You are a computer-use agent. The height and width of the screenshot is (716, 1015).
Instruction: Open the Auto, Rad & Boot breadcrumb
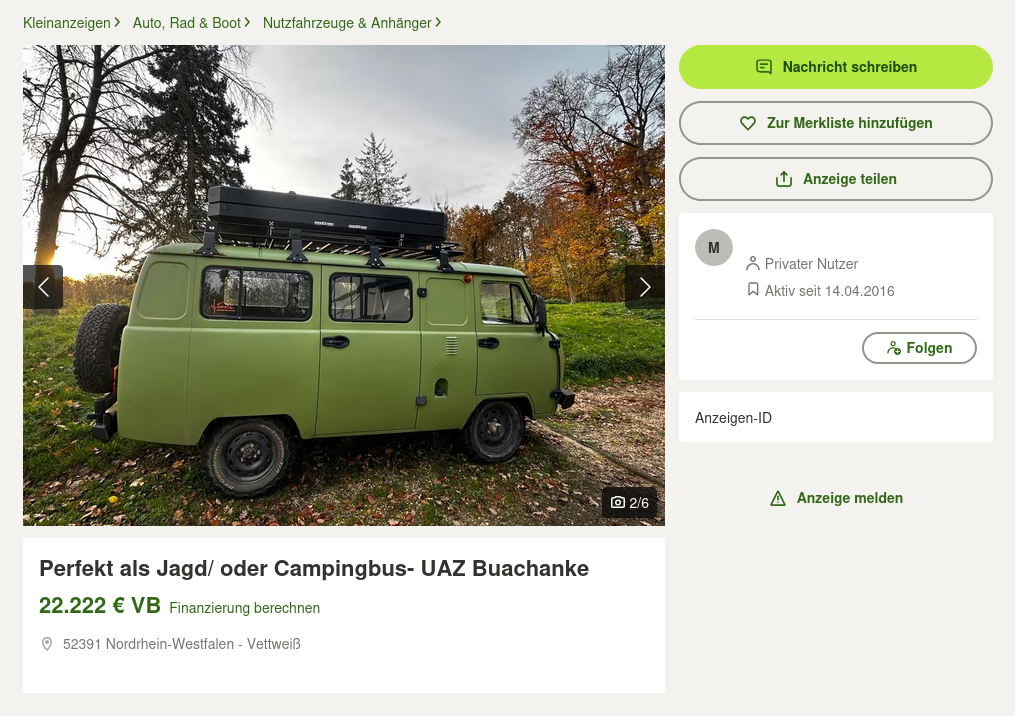pos(186,23)
